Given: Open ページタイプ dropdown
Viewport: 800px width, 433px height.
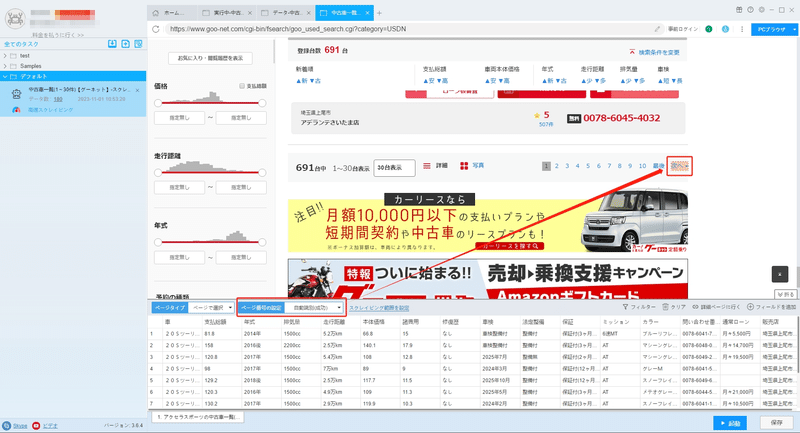Looking at the screenshot, I should click(211, 308).
